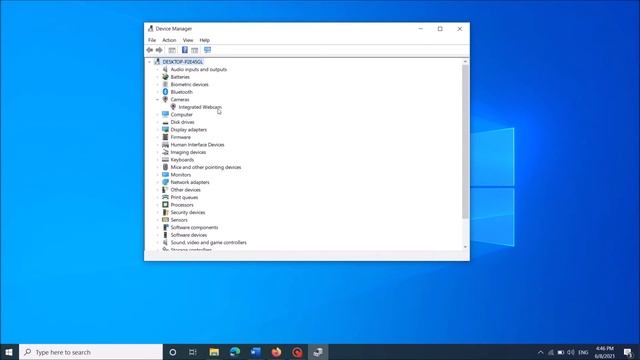Expand Human Interface Devices

coord(158,144)
